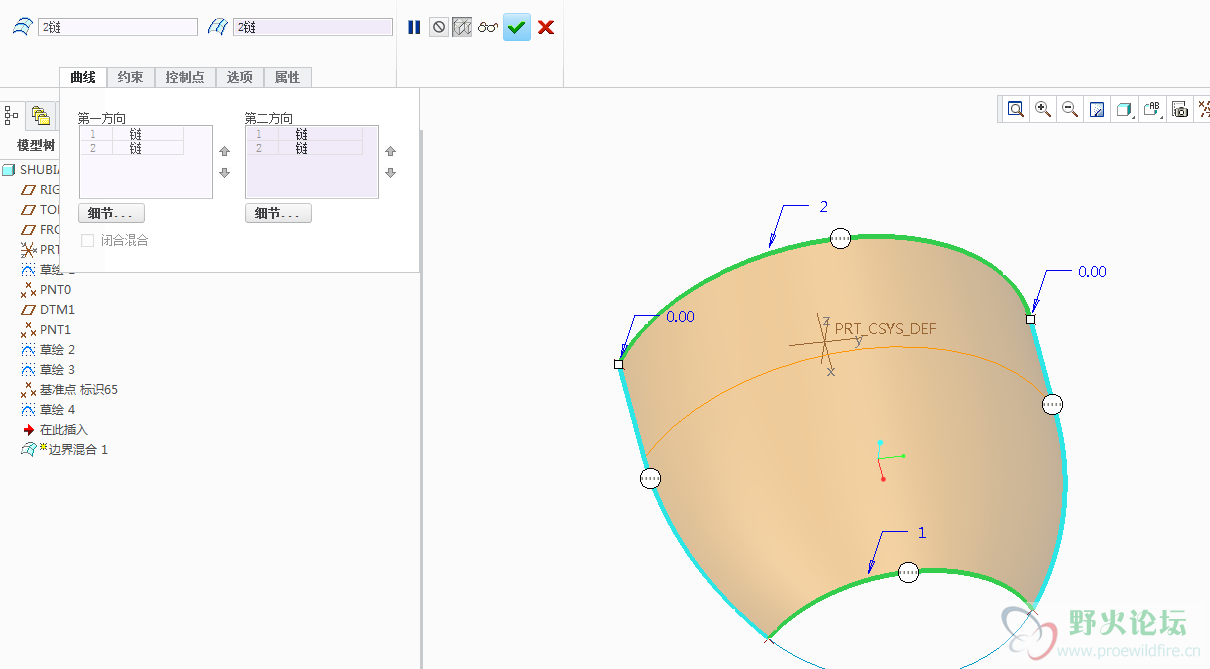Click the first direction curve collector icon
The image size is (1210, 669).
(x=22, y=28)
